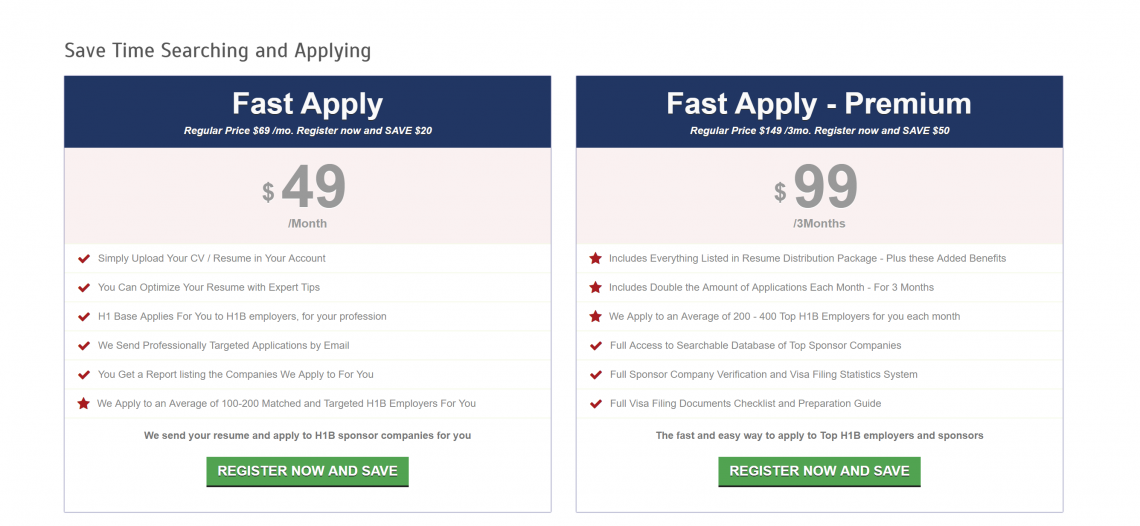Click checkmark beside H1 Base Applies For You
The image size is (1140, 526).
click(84, 316)
